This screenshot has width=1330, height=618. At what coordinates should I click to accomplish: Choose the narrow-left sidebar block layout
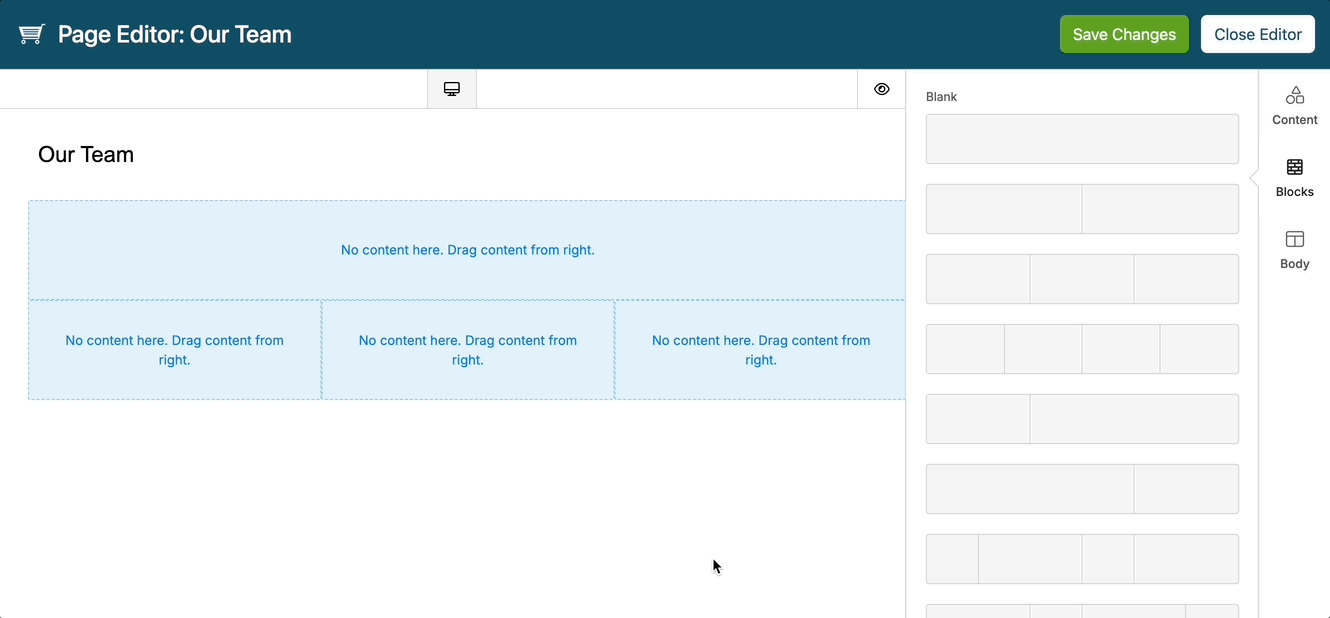pyautogui.click(x=1082, y=419)
